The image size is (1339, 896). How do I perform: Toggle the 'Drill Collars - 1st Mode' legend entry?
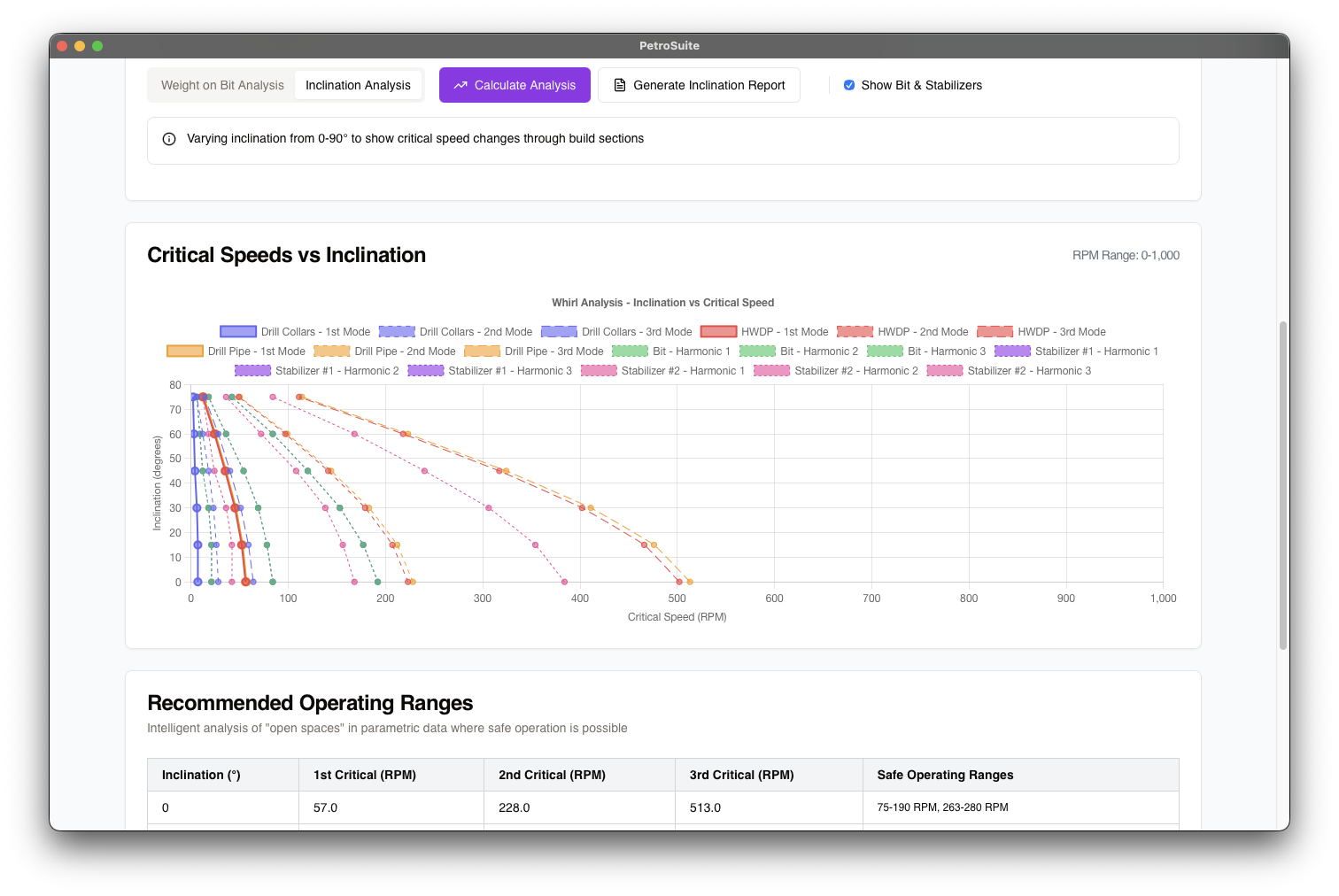coord(295,331)
